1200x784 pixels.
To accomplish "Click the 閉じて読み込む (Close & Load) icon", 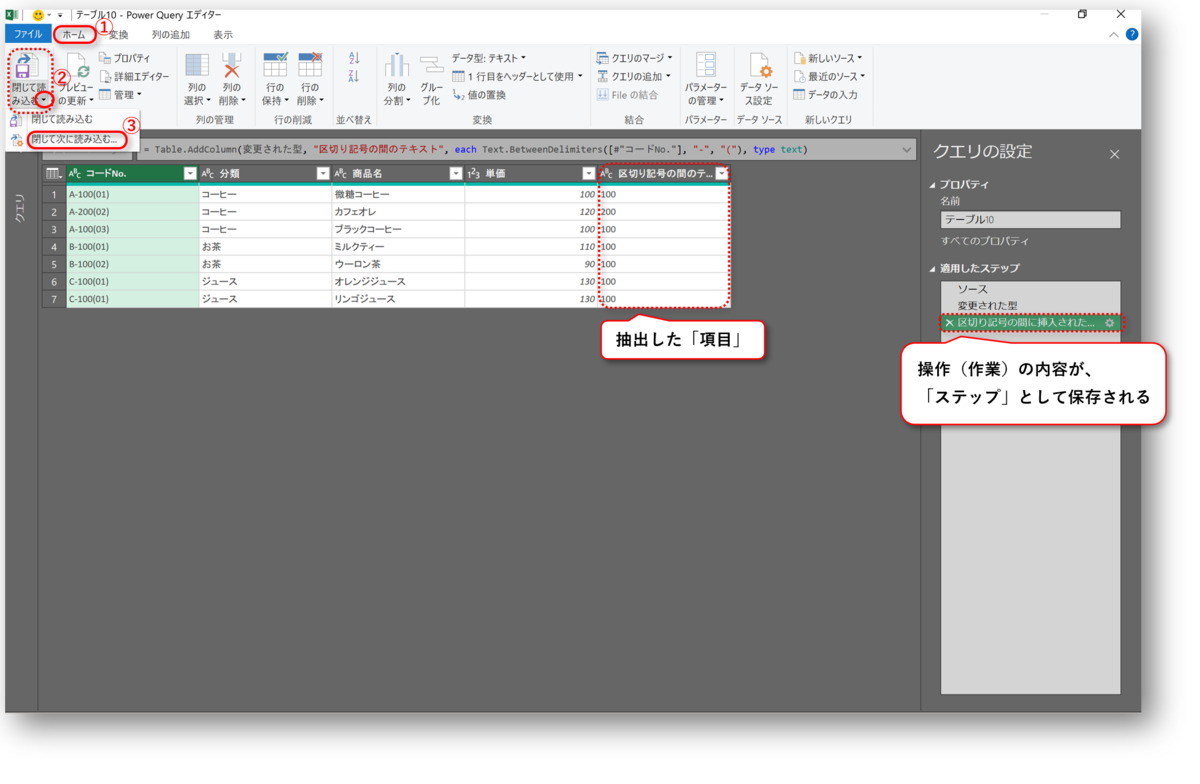I will (x=27, y=68).
